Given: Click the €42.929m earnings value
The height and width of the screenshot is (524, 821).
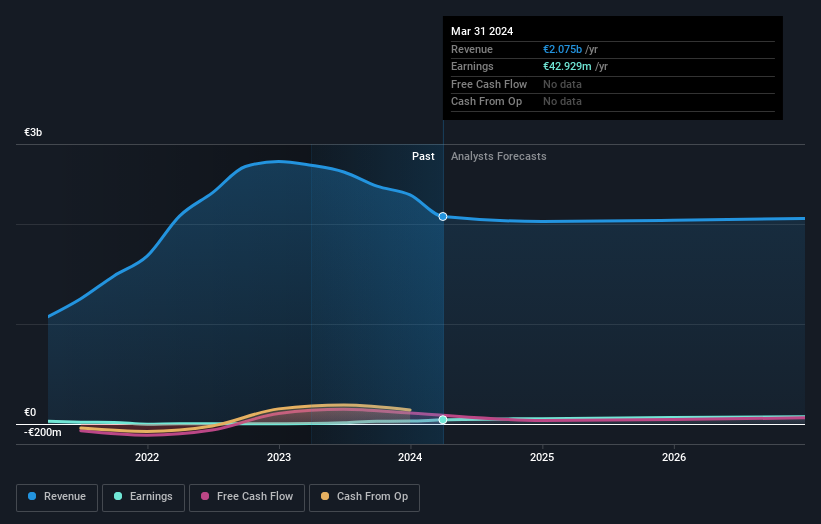Looking at the screenshot, I should coord(567,66).
